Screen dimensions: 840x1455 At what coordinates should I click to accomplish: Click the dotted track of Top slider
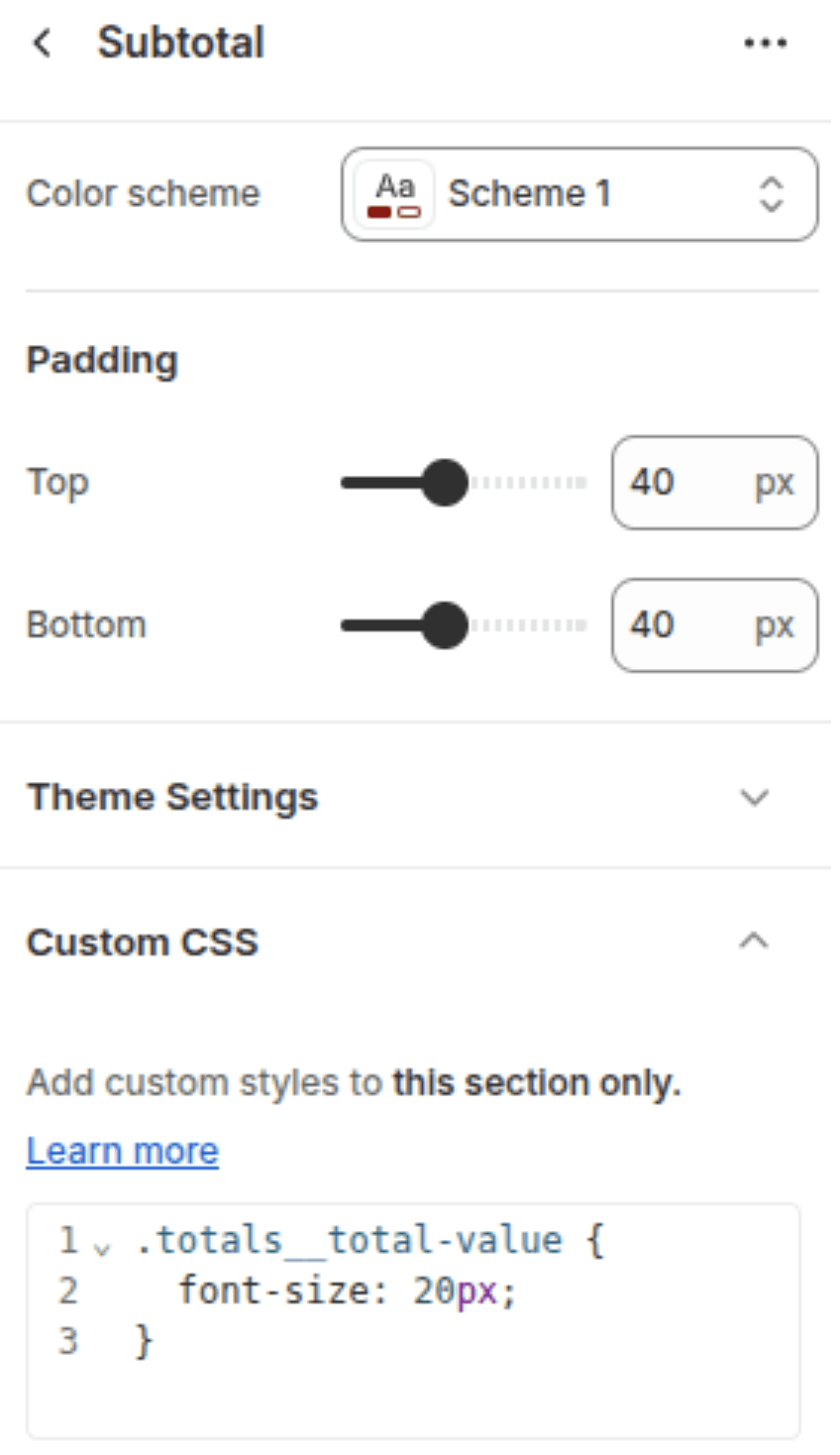[528, 483]
